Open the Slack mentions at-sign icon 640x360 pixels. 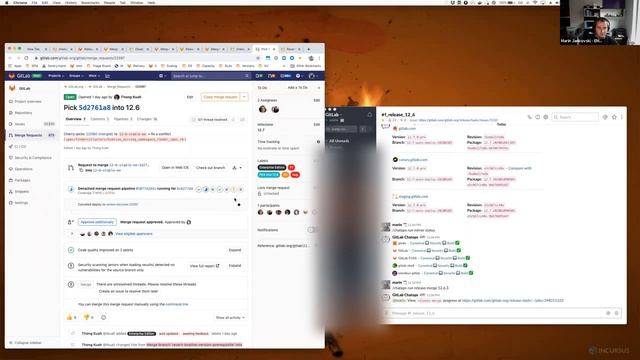click(605, 117)
